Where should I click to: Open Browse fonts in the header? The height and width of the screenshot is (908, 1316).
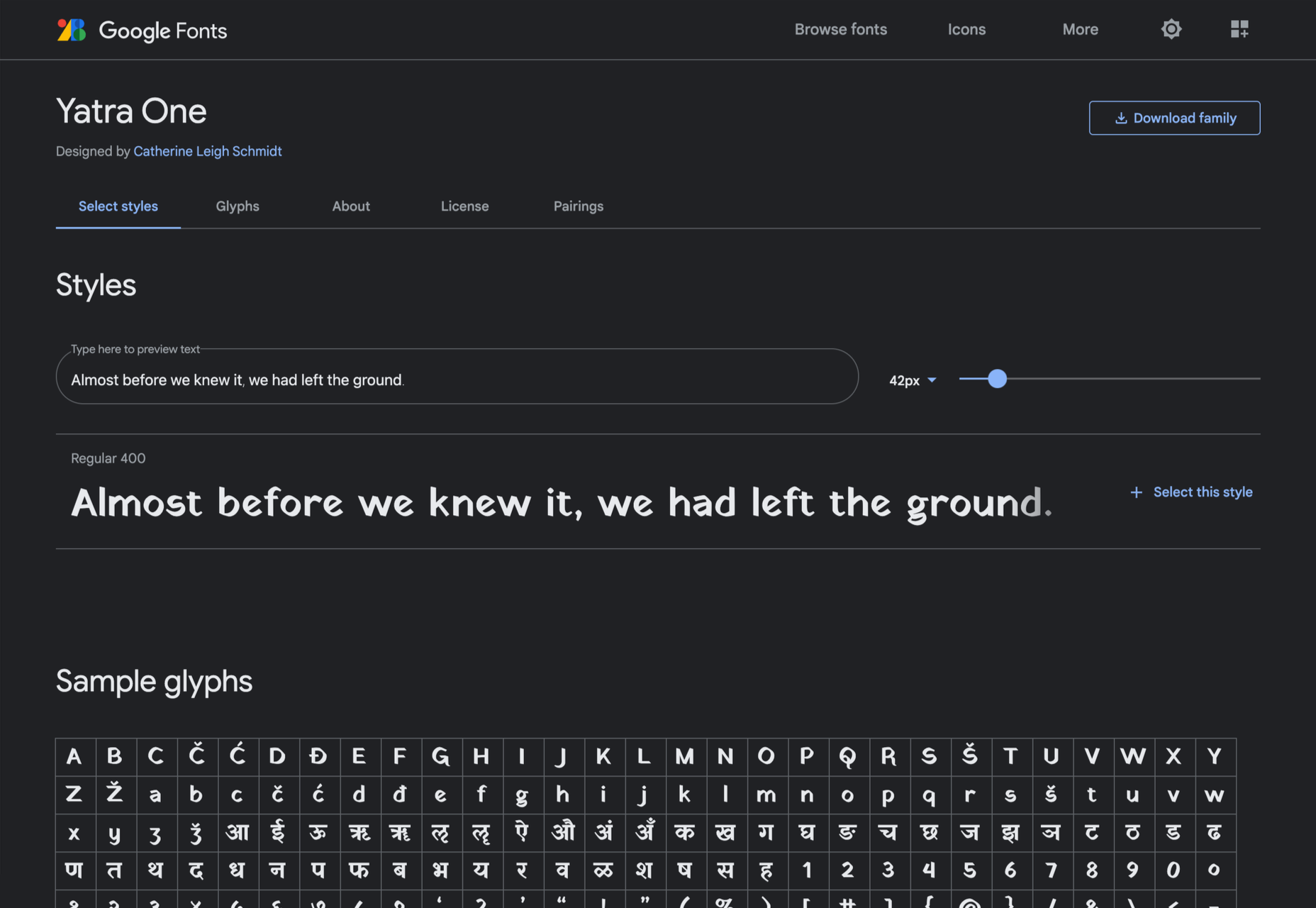pos(841,29)
